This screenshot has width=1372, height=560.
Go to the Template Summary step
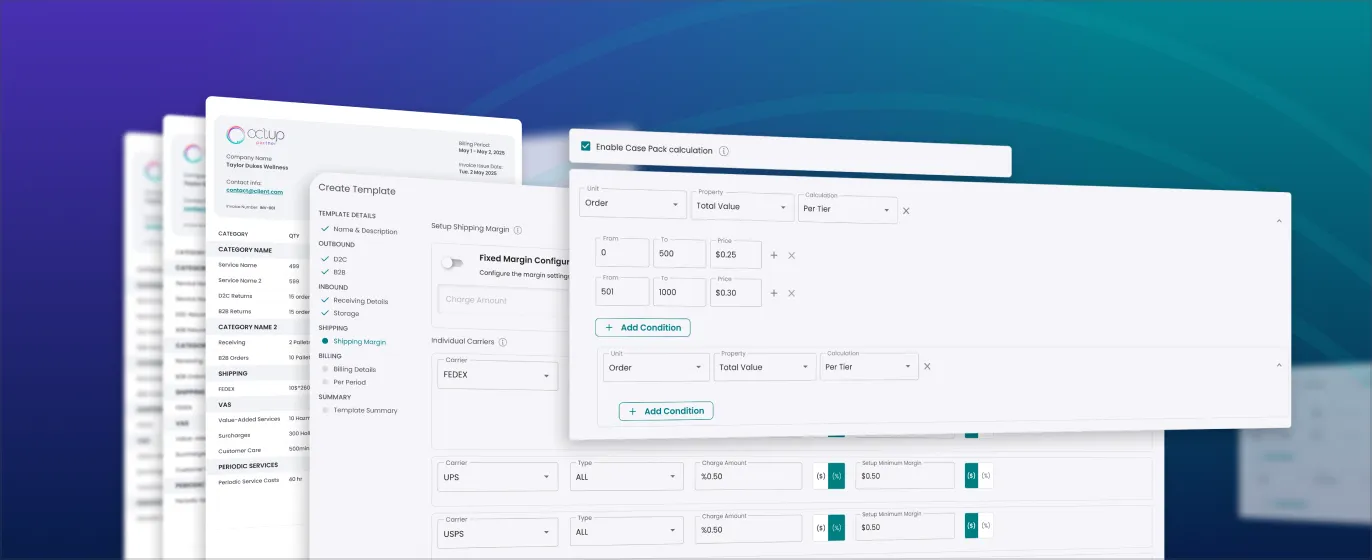[x=365, y=410]
